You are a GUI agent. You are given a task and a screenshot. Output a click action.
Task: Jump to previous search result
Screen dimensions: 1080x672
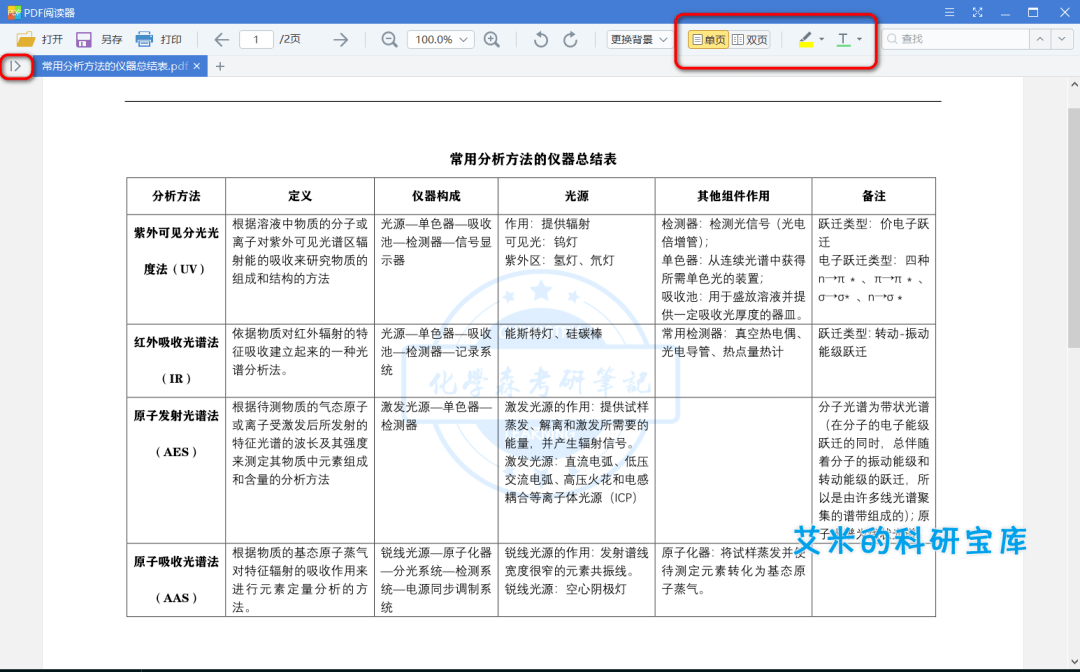click(x=1040, y=39)
